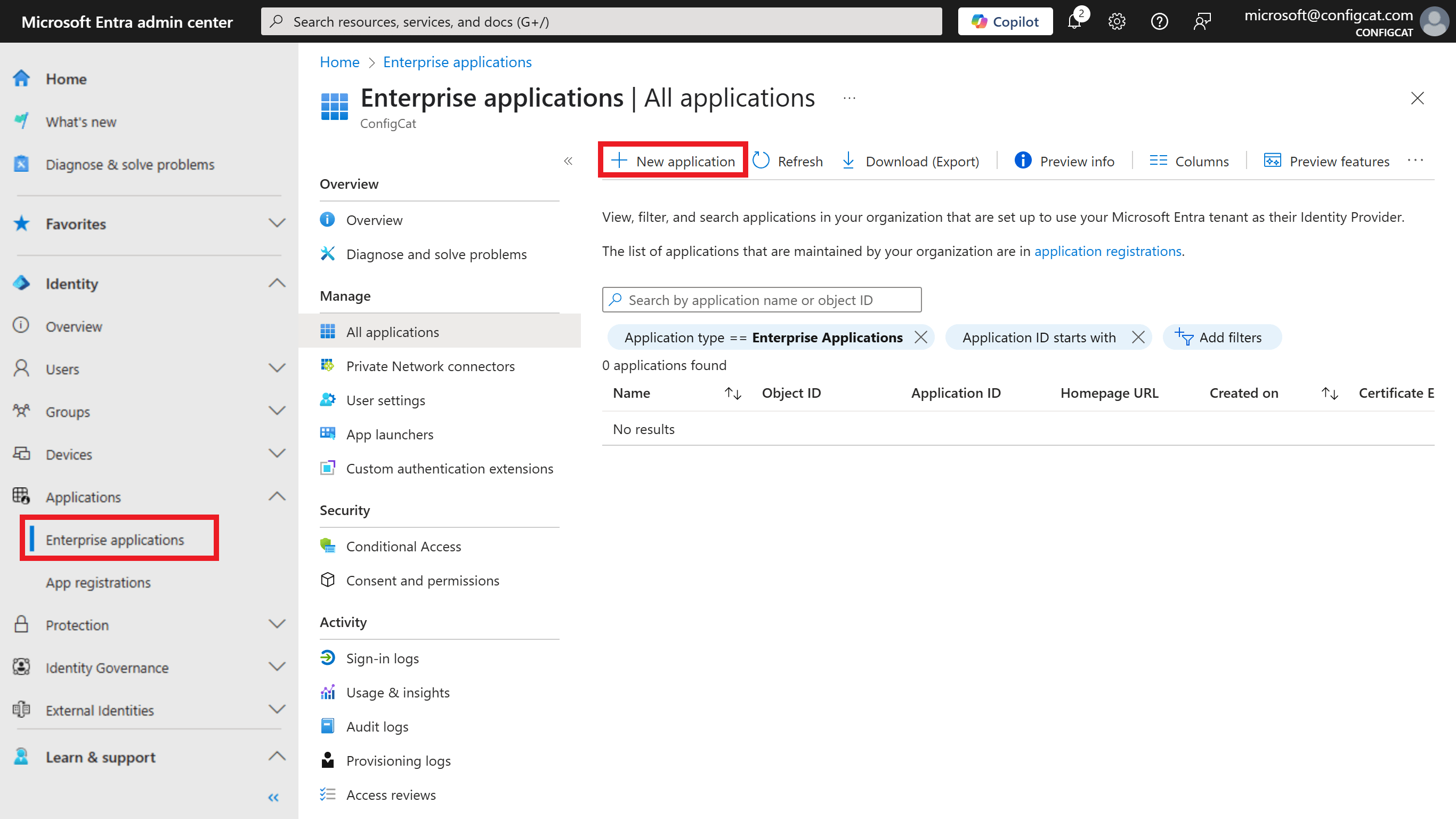Expand the Identity Governance section
The height and width of the screenshot is (819, 1456).
pos(277,667)
